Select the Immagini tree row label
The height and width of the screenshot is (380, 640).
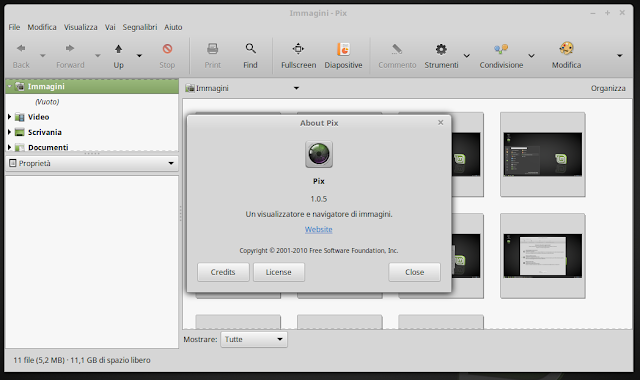46,87
